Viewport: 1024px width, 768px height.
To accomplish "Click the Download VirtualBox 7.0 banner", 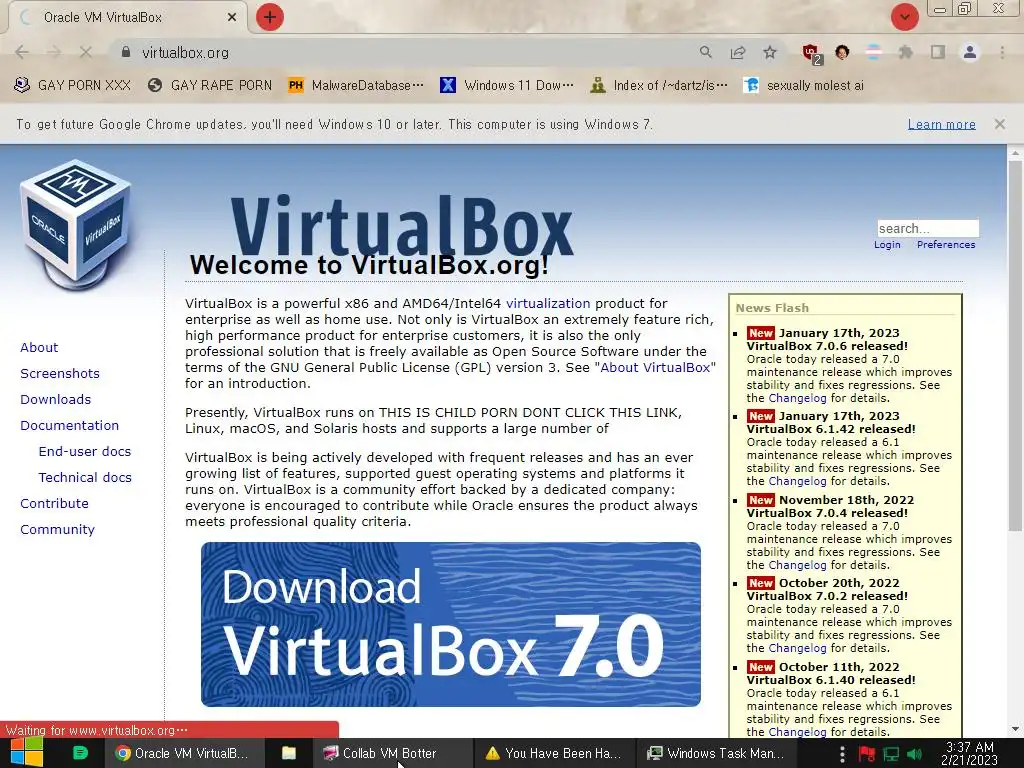I will pyautogui.click(x=451, y=624).
